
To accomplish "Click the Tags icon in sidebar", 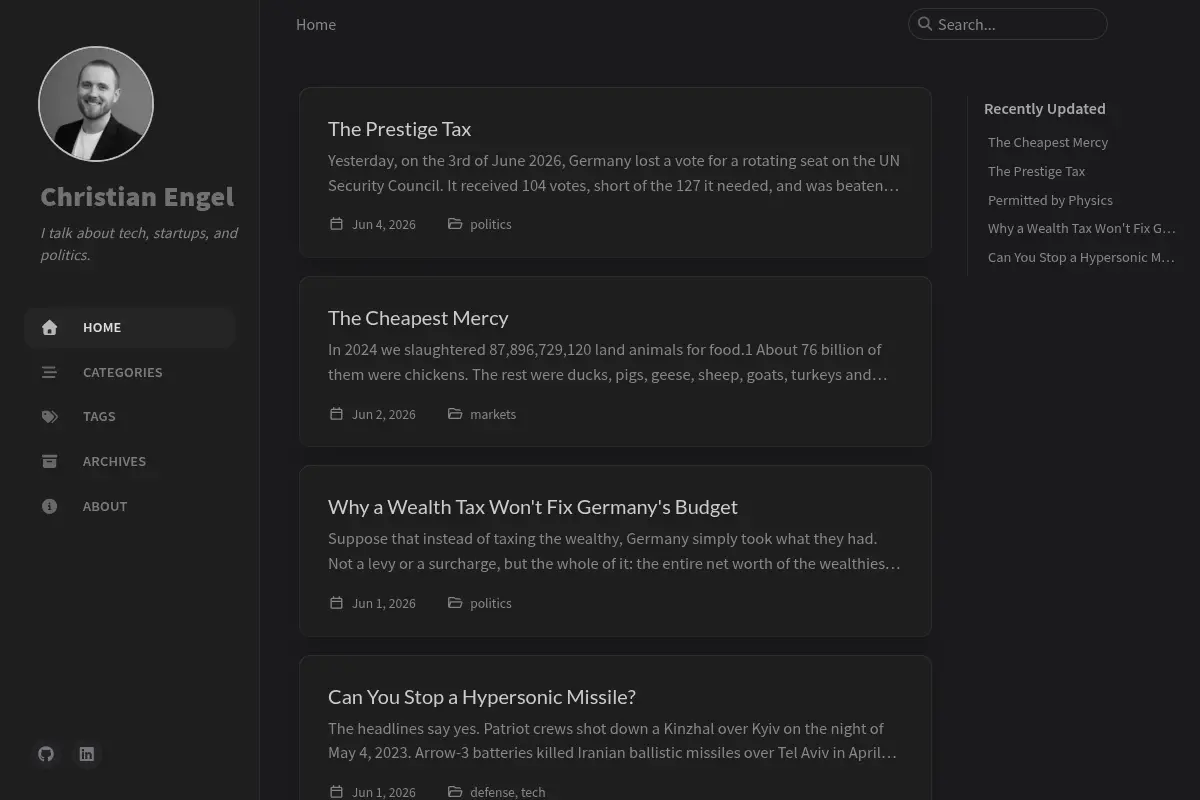I will (49, 416).
